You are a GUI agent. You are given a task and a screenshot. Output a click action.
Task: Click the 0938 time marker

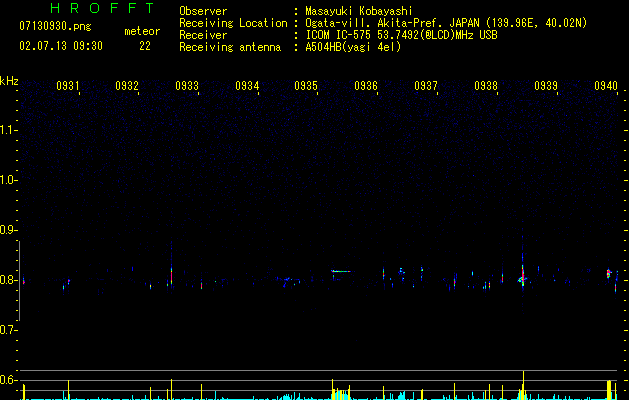pos(486,85)
